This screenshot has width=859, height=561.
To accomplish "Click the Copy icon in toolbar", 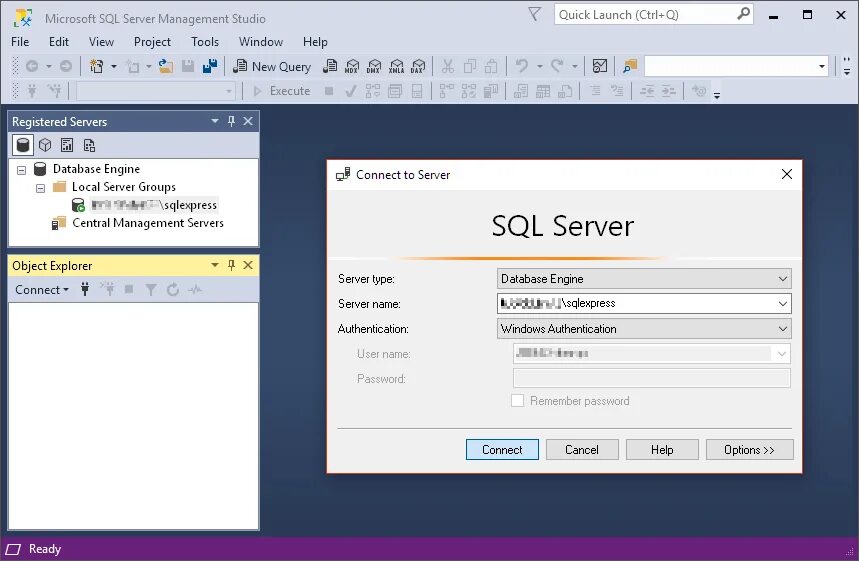I will [x=469, y=66].
